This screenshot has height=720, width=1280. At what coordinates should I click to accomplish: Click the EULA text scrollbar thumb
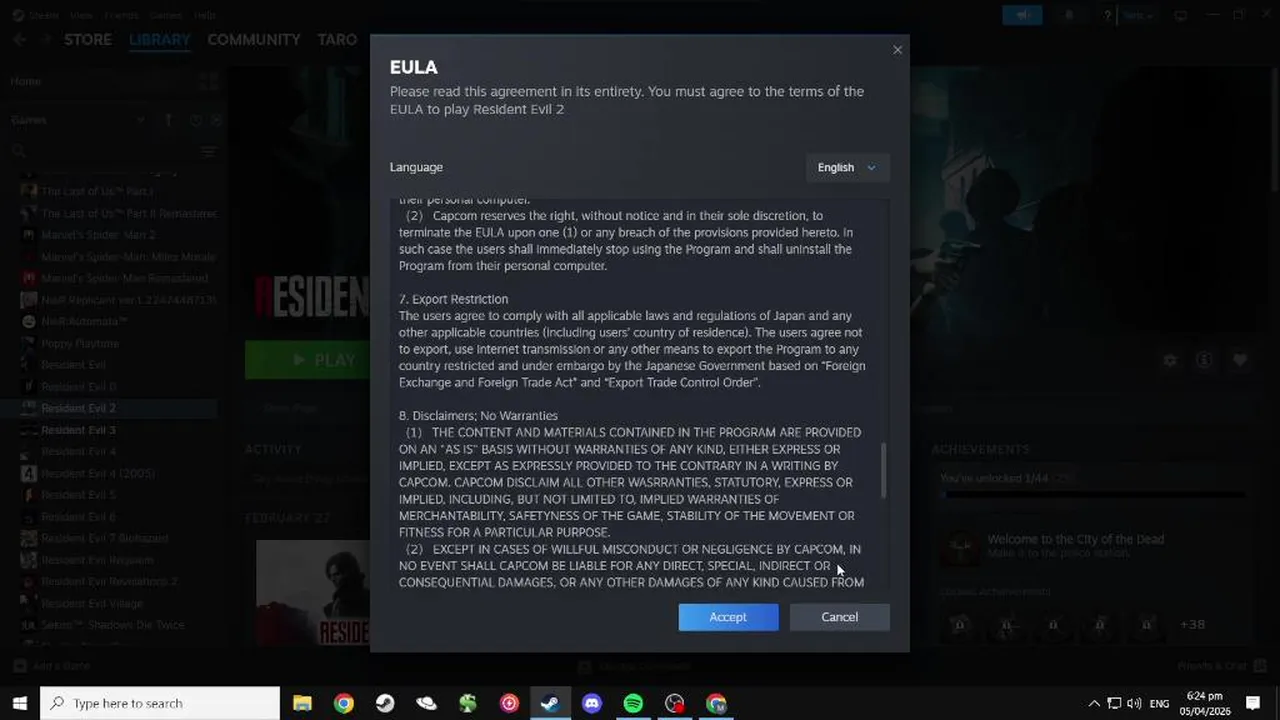[883, 472]
